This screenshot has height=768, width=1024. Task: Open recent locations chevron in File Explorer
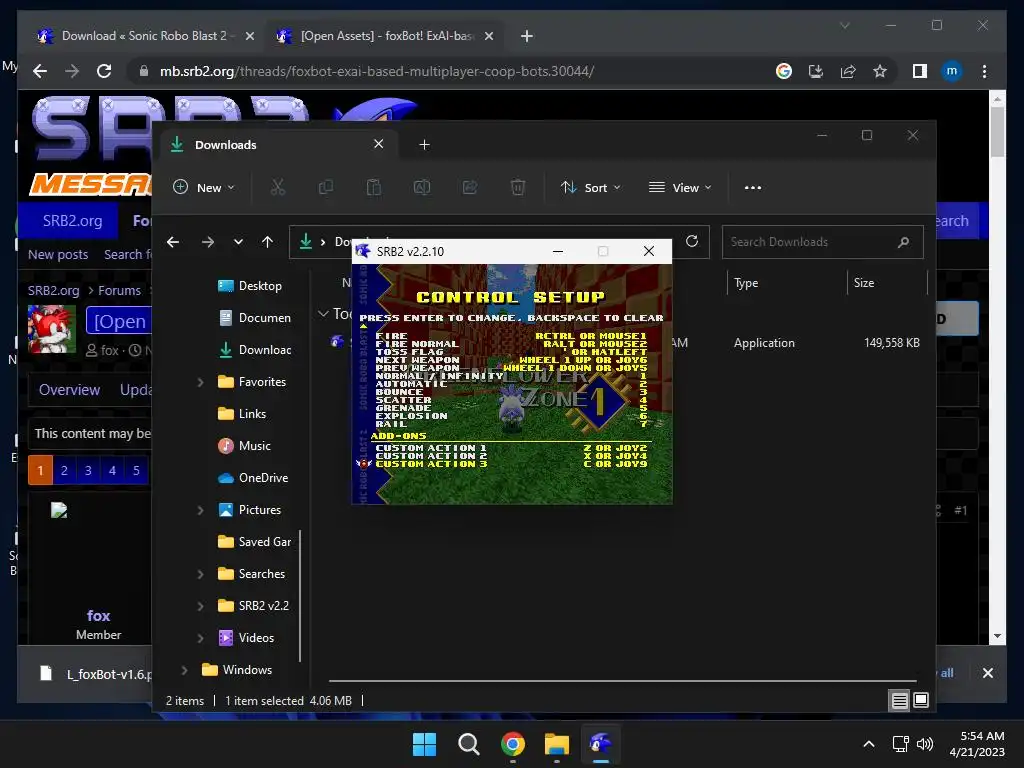[238, 242]
